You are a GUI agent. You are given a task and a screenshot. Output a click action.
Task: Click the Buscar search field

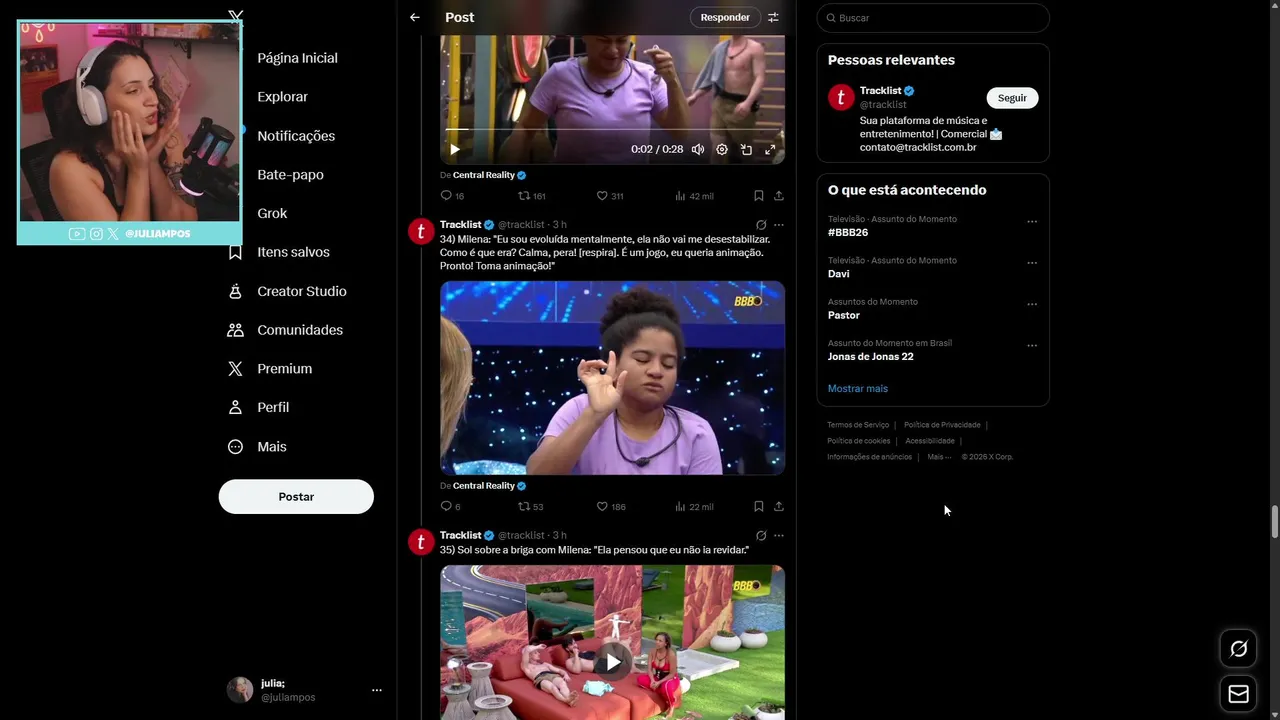[933, 18]
